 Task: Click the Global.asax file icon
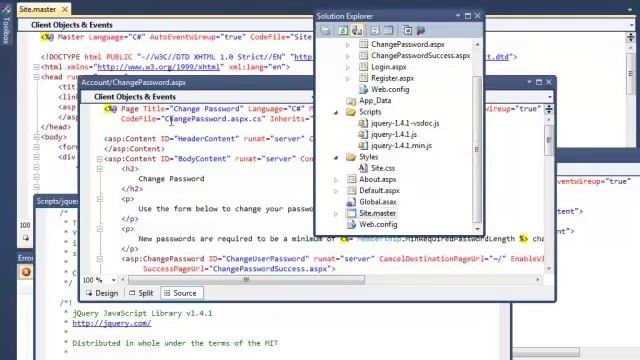click(351, 202)
